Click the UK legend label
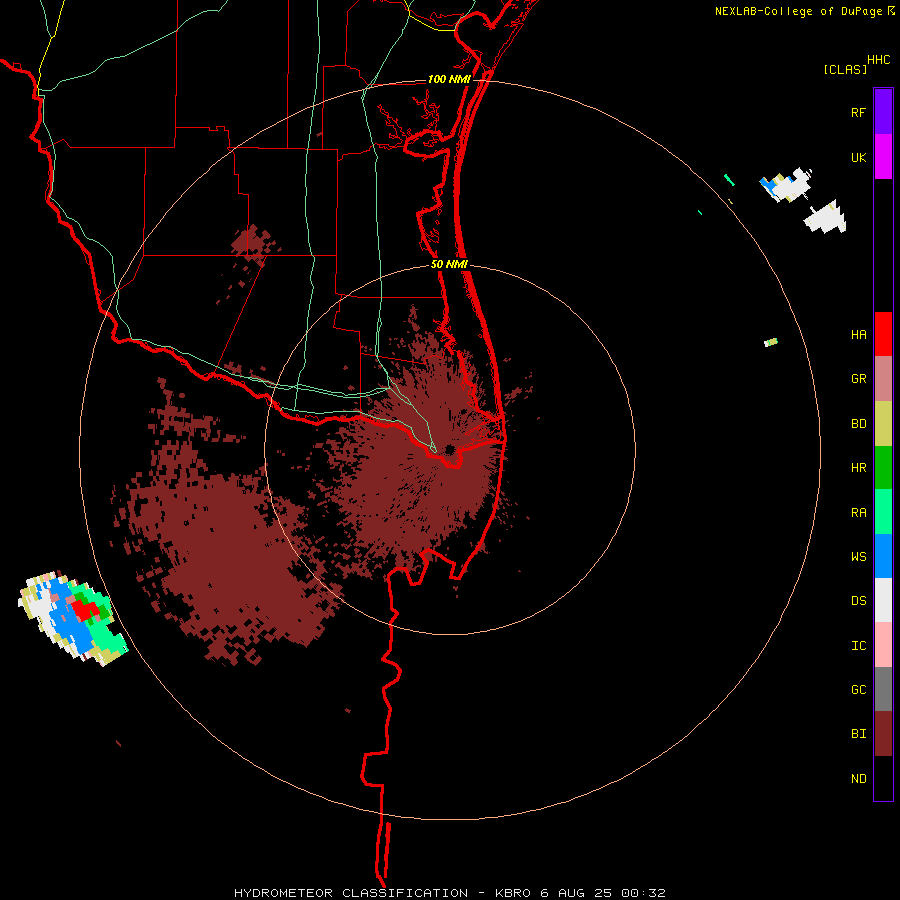The image size is (900, 900). (858, 157)
